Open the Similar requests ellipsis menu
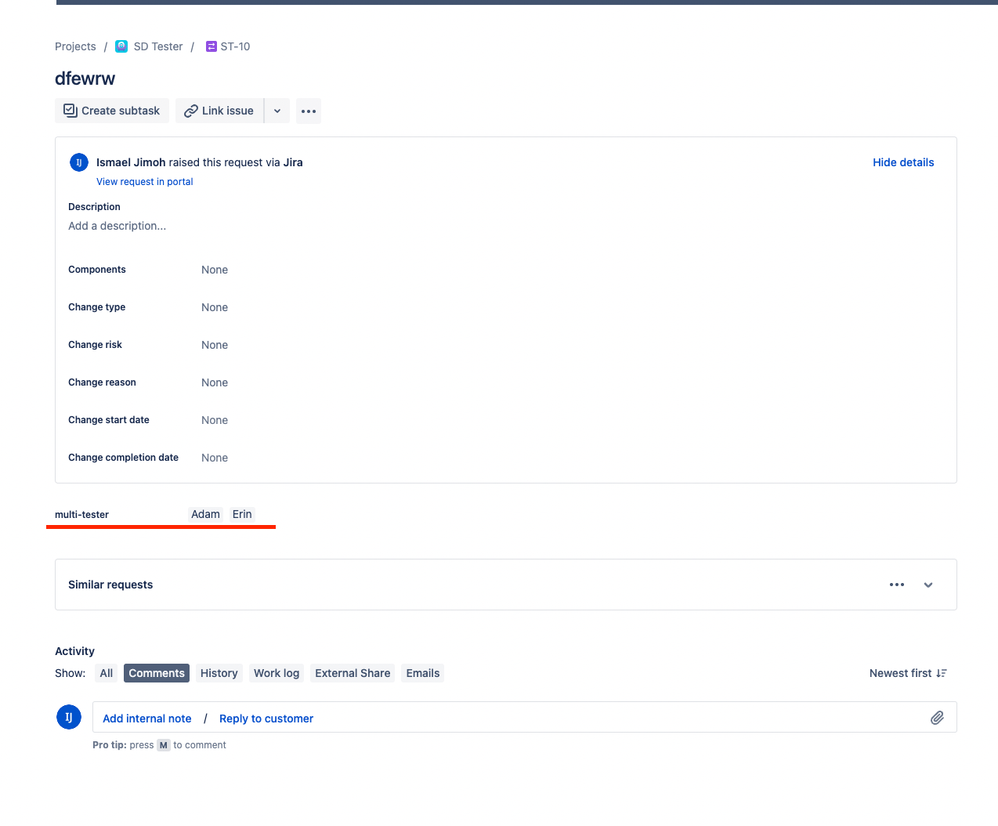The height and width of the screenshot is (826, 998). 896,584
